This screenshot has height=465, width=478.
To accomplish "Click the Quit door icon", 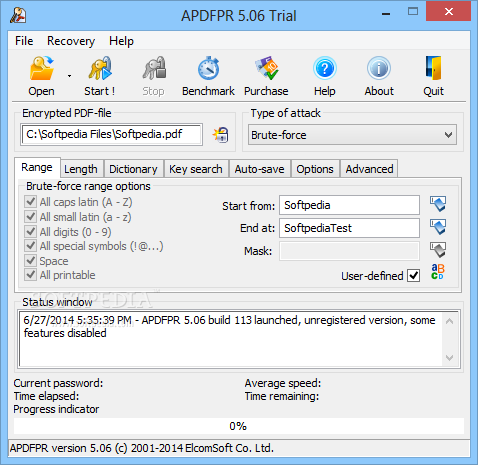I will click(433, 68).
